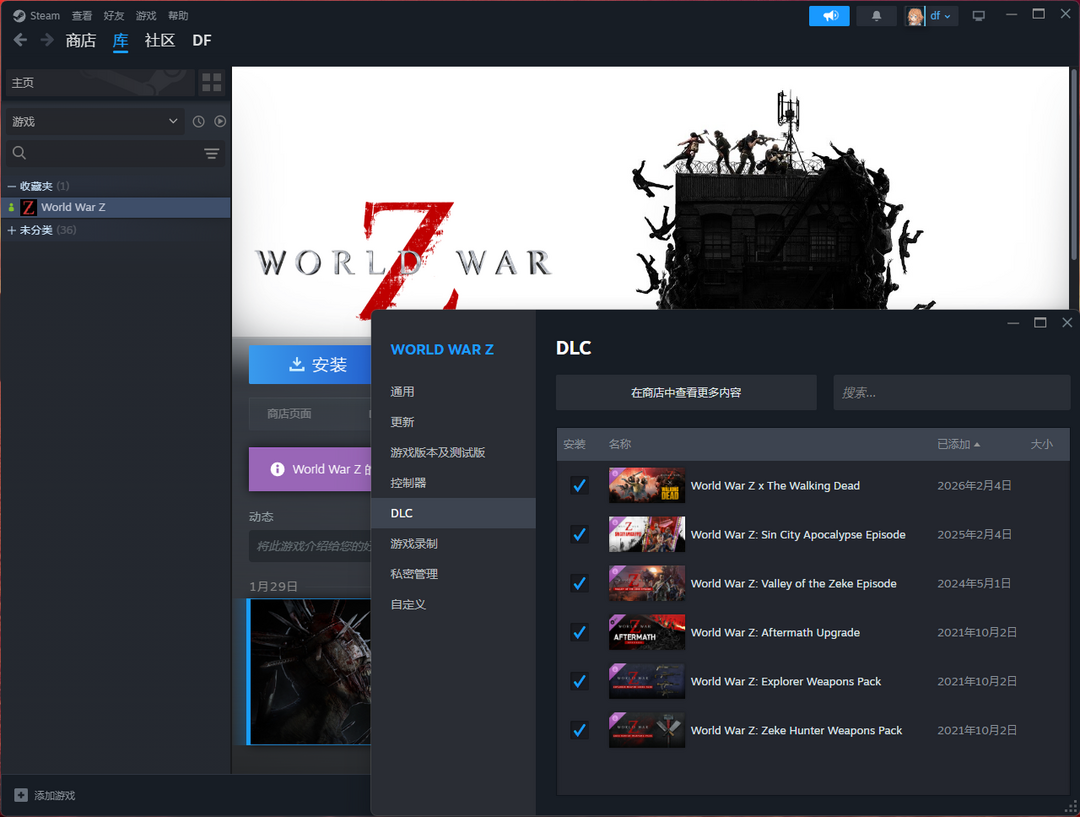The height and width of the screenshot is (817, 1080).
Task: Click the DLC search field
Action: (x=951, y=393)
